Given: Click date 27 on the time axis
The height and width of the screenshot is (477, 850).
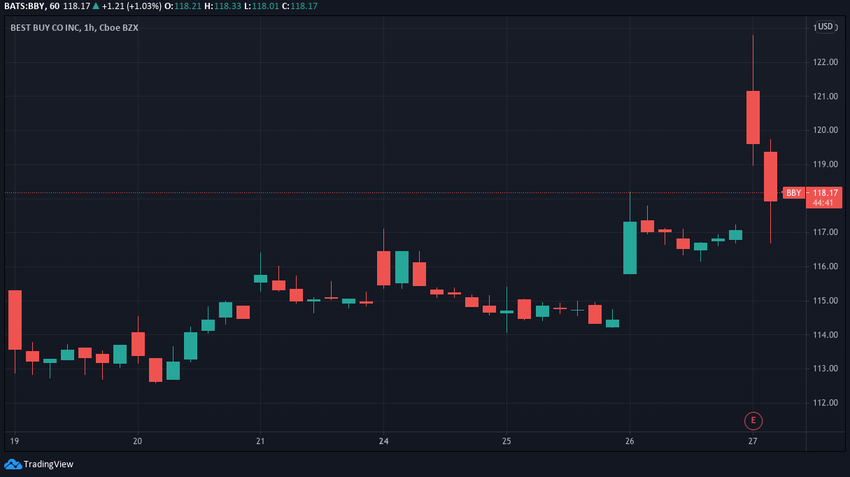Looking at the screenshot, I should 752,441.
